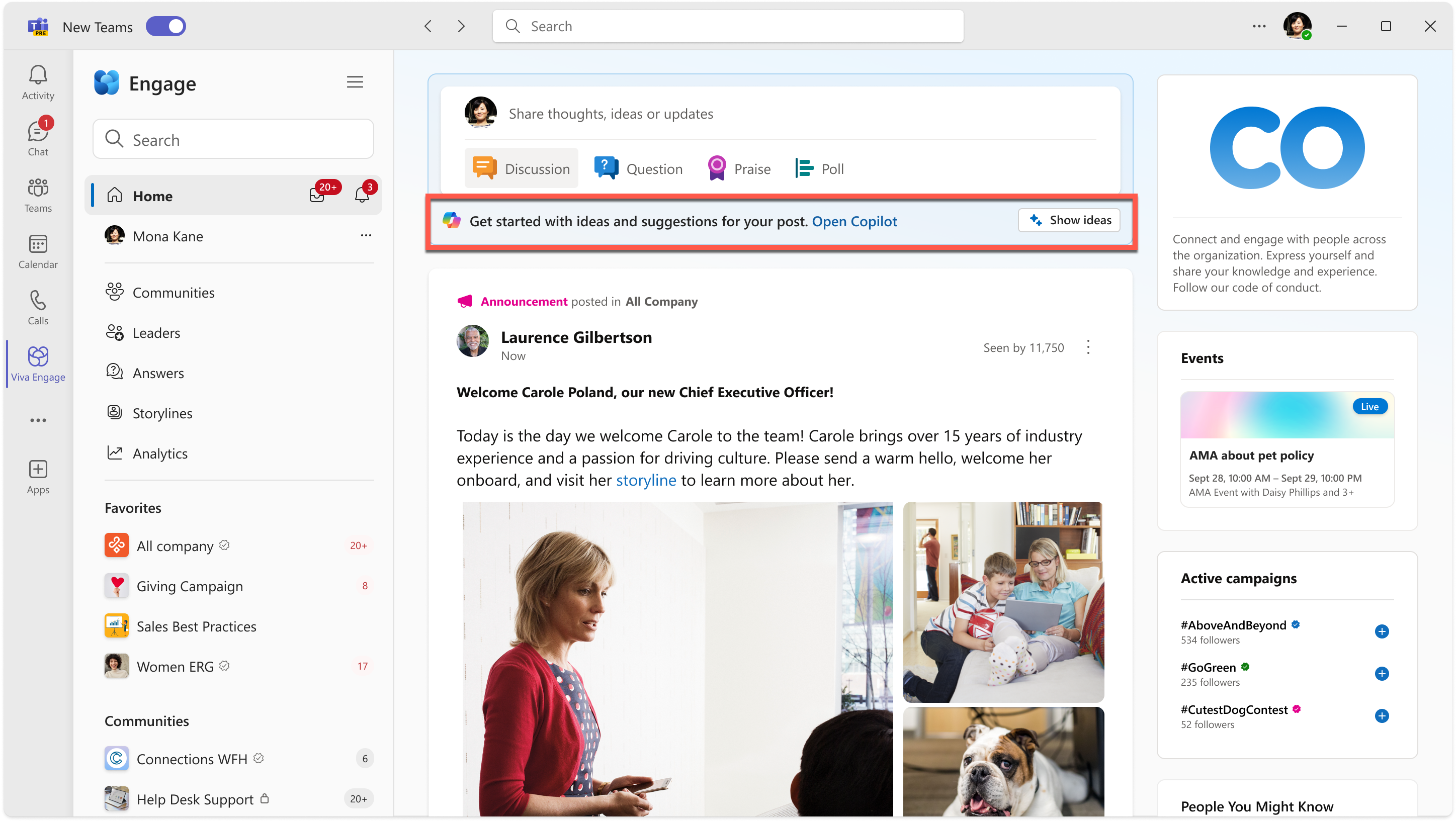Select the Leaders menu item
This screenshot has height=822, width=1456.
(x=157, y=332)
